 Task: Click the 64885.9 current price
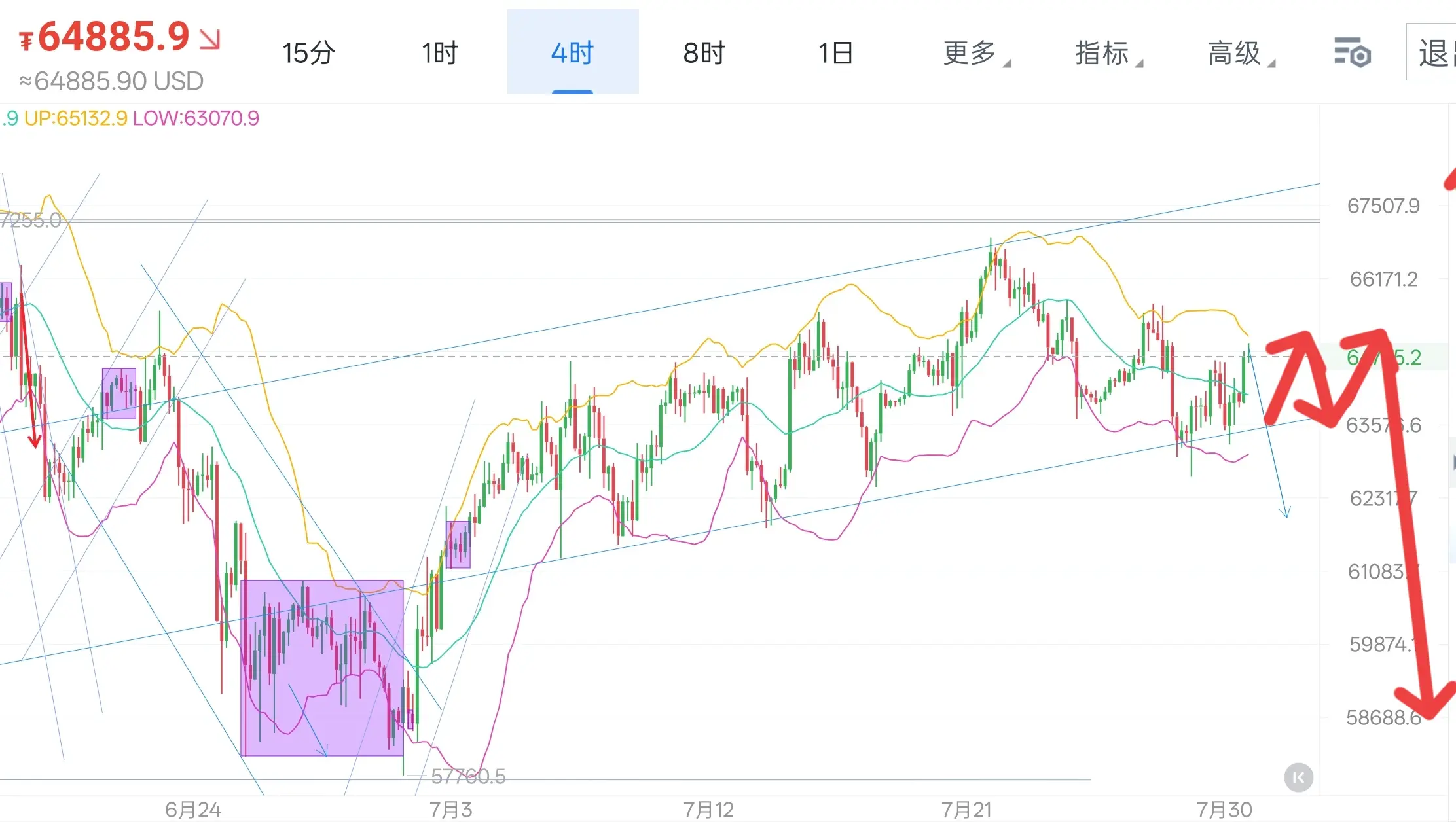click(x=114, y=37)
